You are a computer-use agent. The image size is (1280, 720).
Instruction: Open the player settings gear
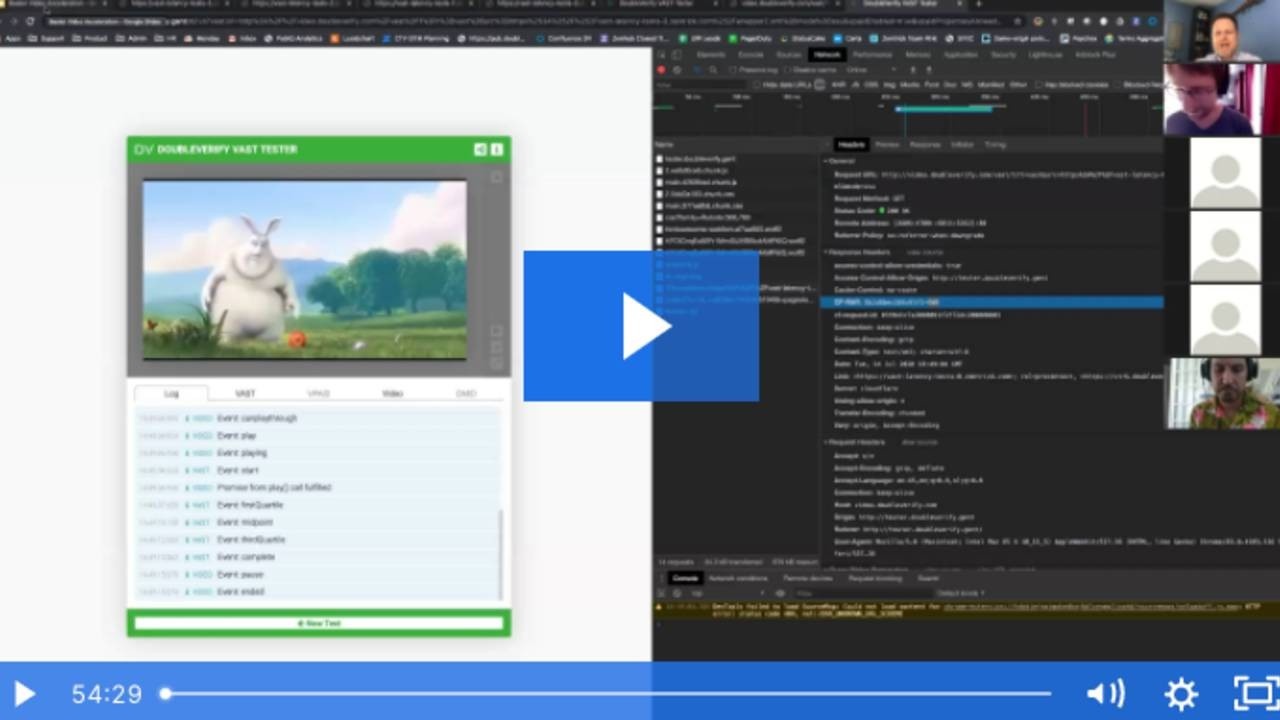coord(1181,693)
